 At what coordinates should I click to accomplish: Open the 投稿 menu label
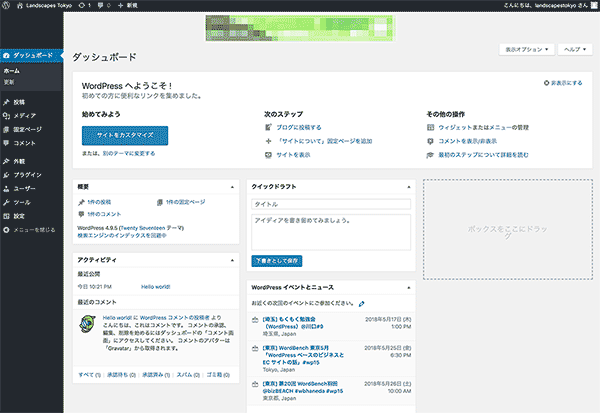pyautogui.click(x=19, y=102)
